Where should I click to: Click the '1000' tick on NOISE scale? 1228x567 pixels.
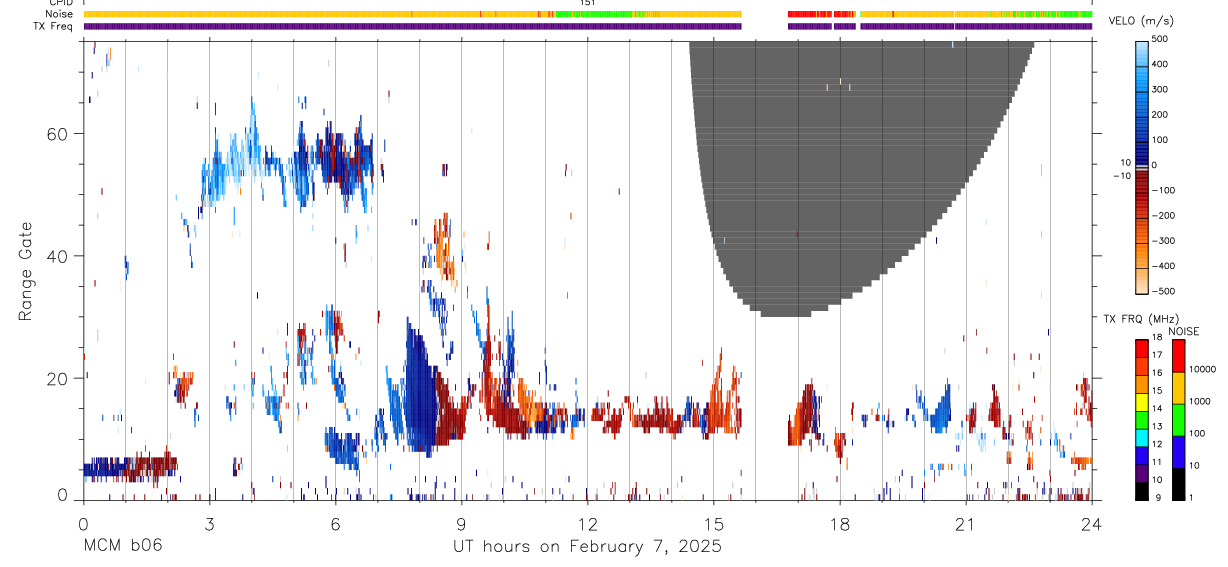click(x=1200, y=402)
